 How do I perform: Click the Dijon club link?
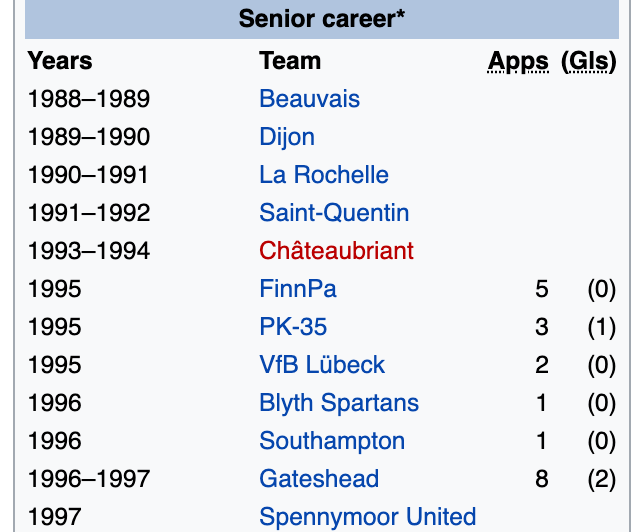tap(287, 137)
